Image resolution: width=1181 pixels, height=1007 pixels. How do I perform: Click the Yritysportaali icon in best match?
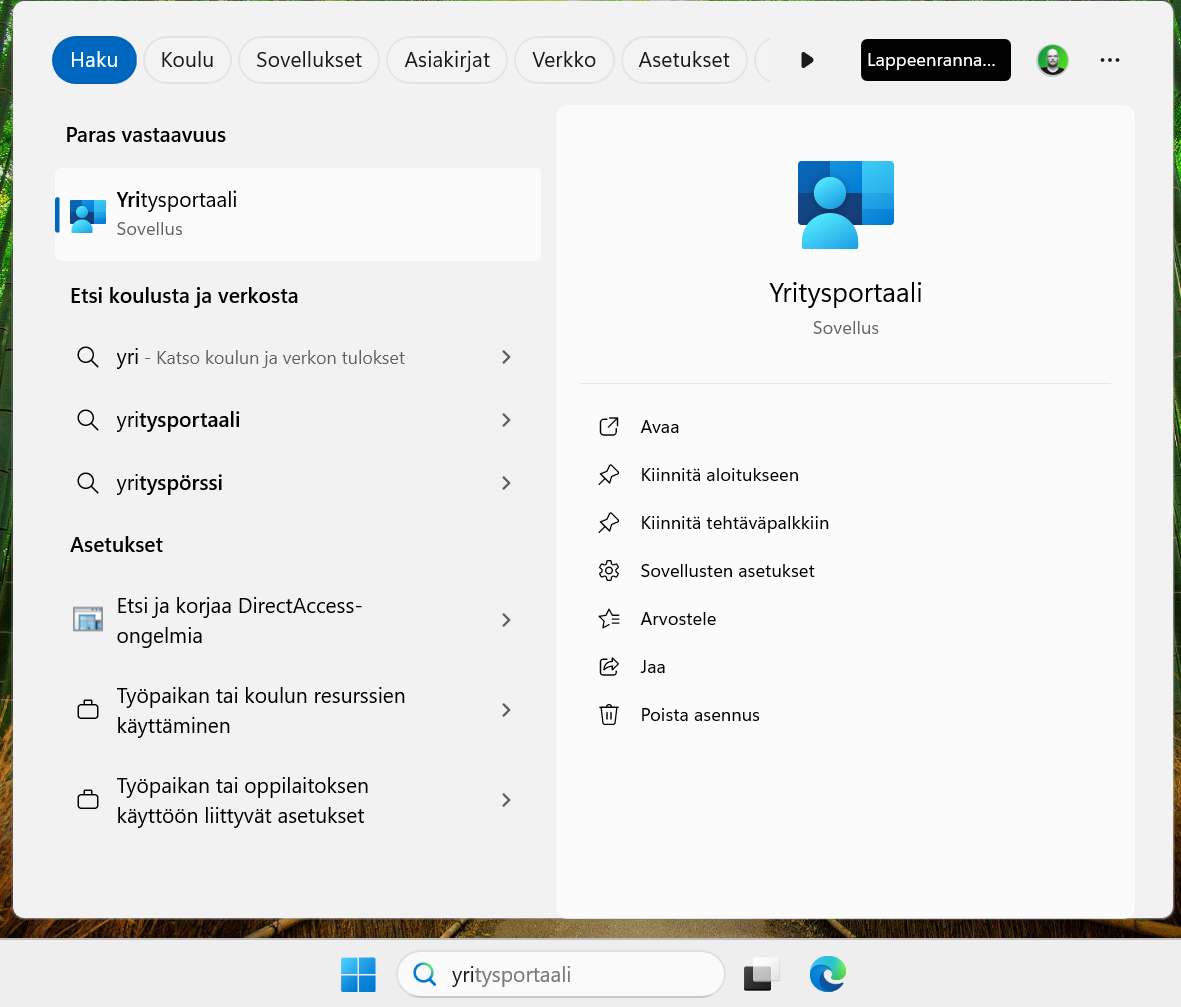[x=88, y=215]
